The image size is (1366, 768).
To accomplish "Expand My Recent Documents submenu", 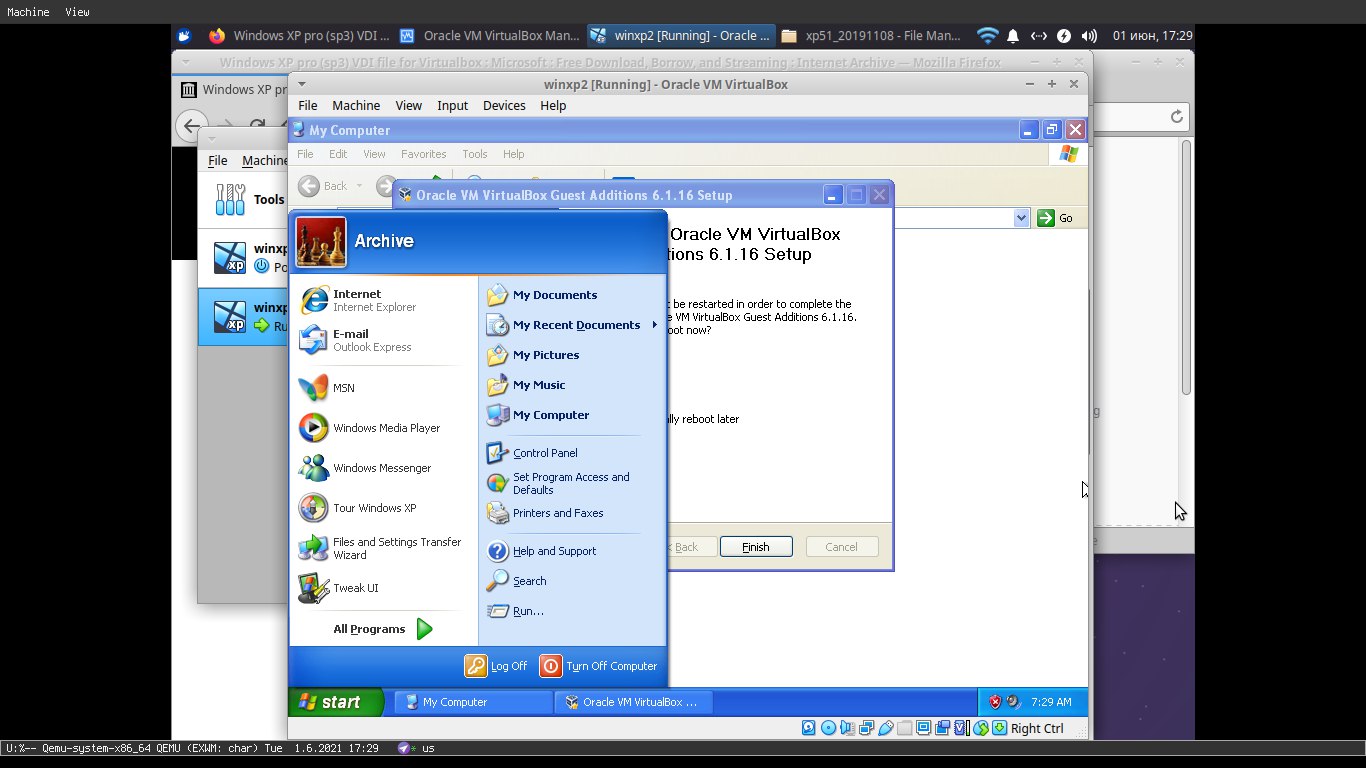I will 572,325.
